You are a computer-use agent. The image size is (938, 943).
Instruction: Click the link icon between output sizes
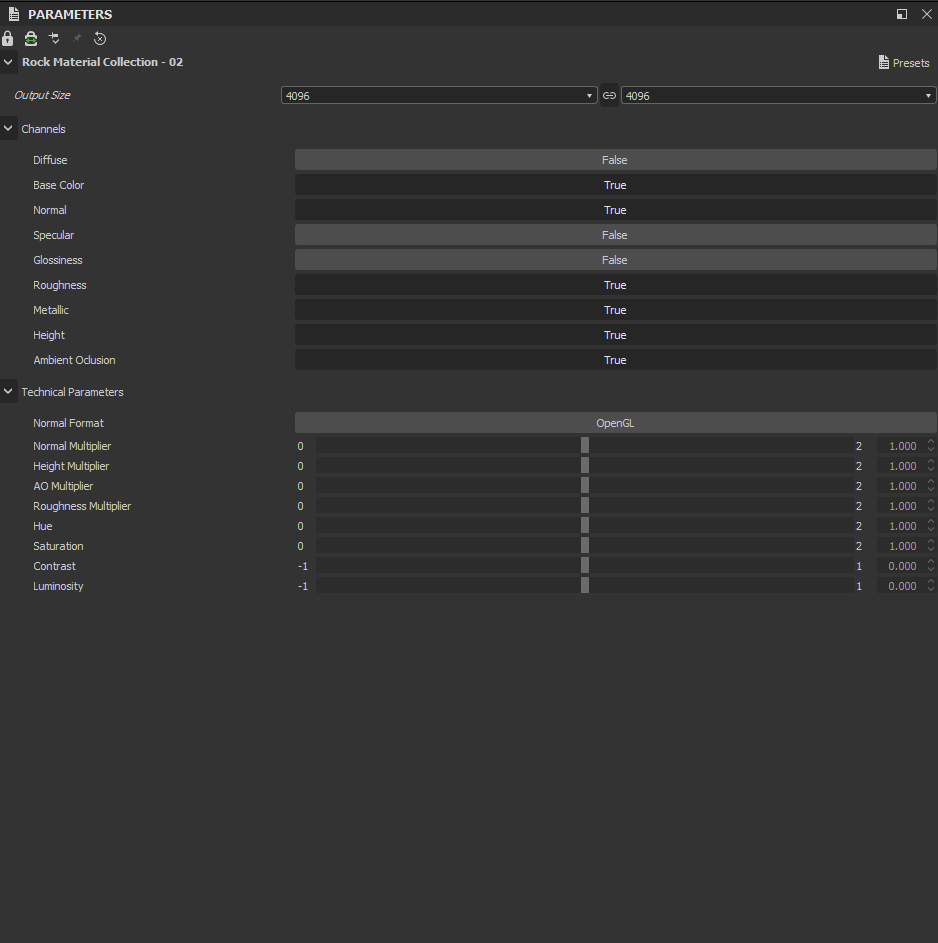coord(609,96)
